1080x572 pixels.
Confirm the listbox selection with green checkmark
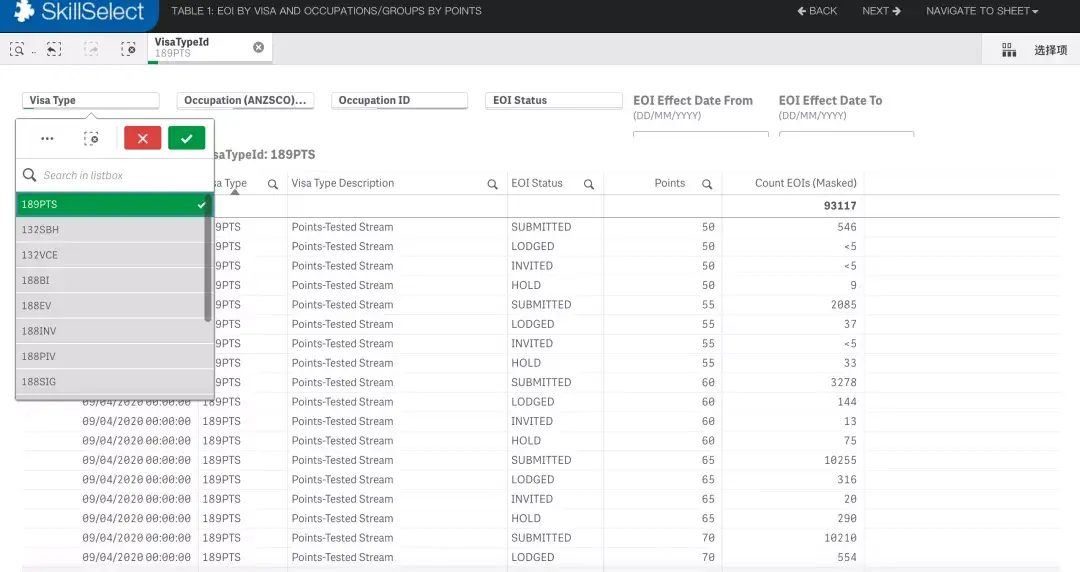pos(186,138)
